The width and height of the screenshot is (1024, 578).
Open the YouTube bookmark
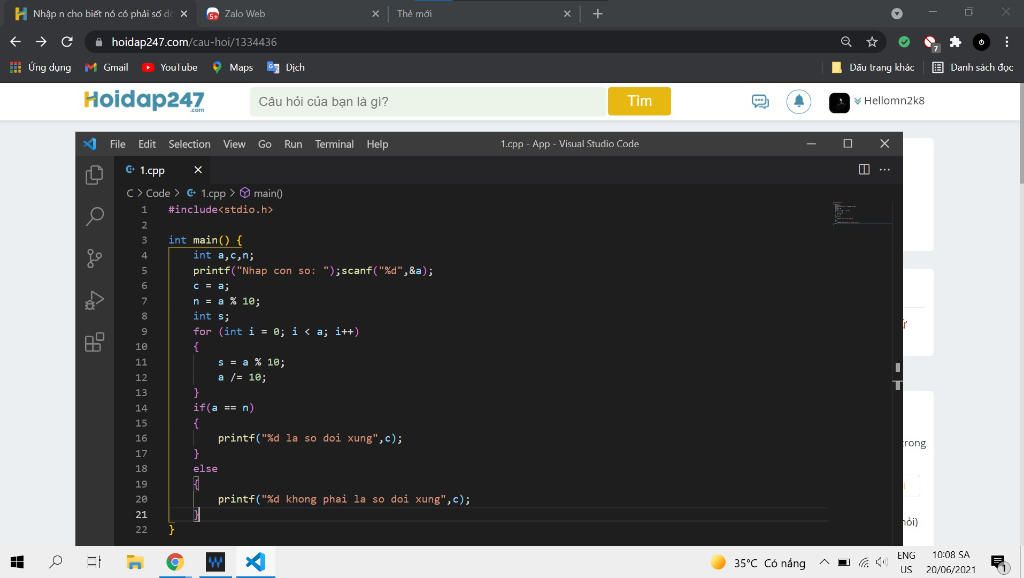170,67
